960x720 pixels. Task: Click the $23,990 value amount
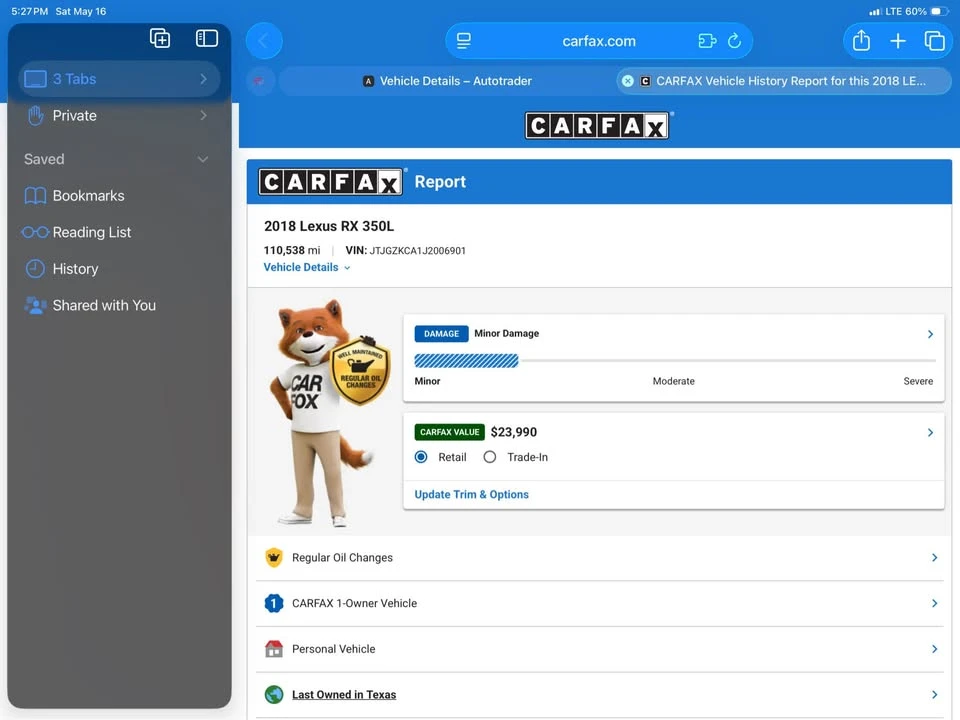click(514, 432)
